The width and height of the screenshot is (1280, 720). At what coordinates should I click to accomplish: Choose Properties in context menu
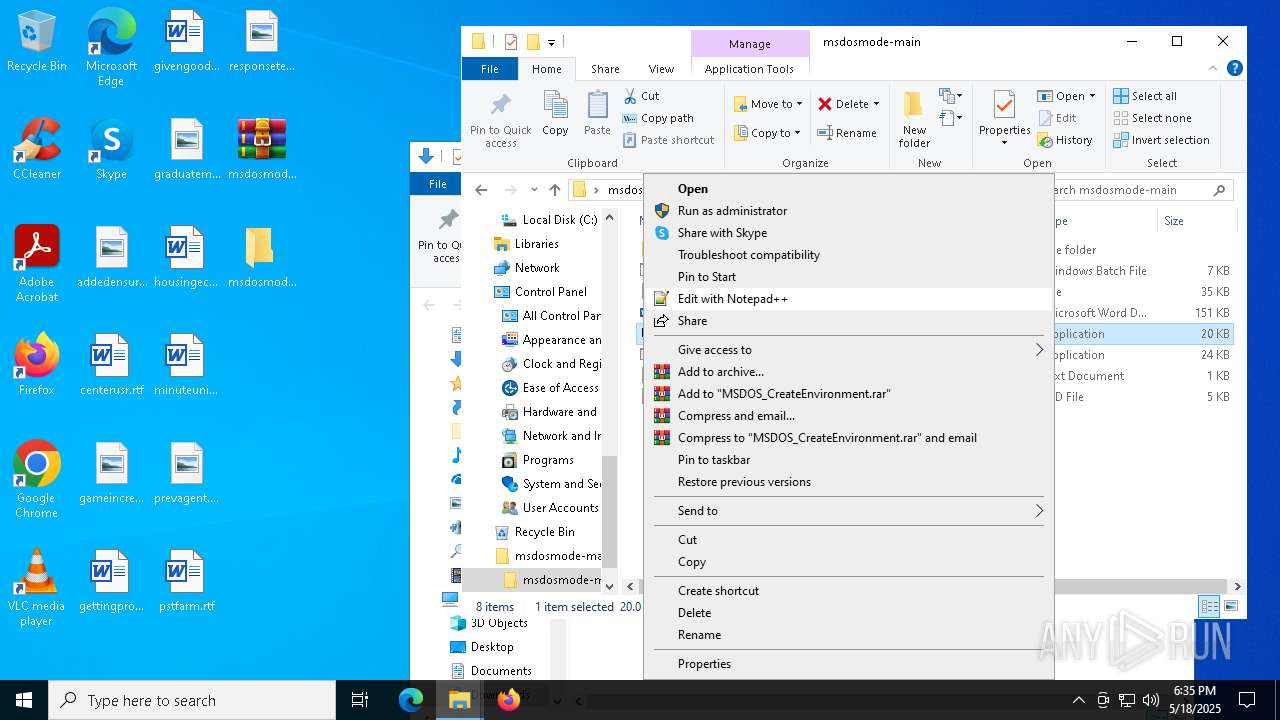coord(848,664)
